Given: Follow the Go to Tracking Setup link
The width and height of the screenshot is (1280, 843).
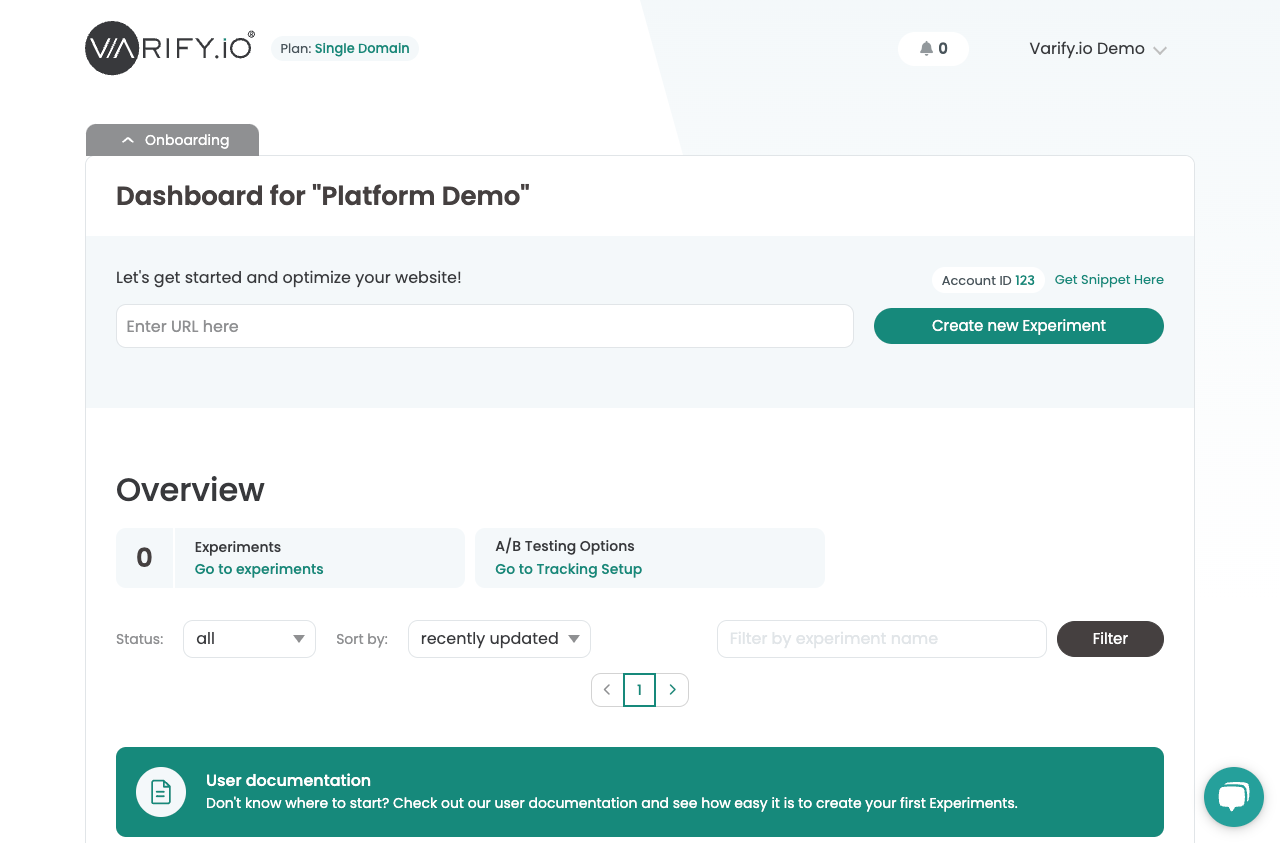Looking at the screenshot, I should (x=568, y=569).
